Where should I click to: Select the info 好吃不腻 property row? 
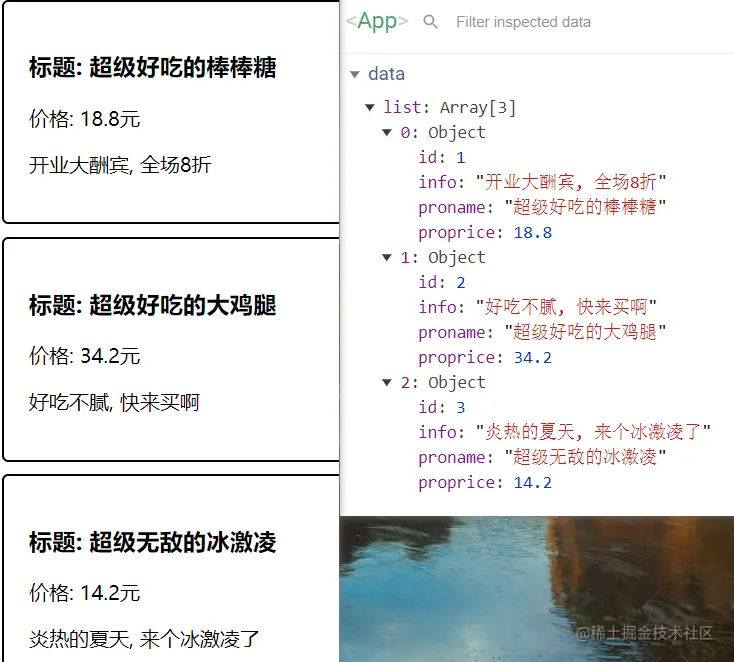tap(537, 308)
